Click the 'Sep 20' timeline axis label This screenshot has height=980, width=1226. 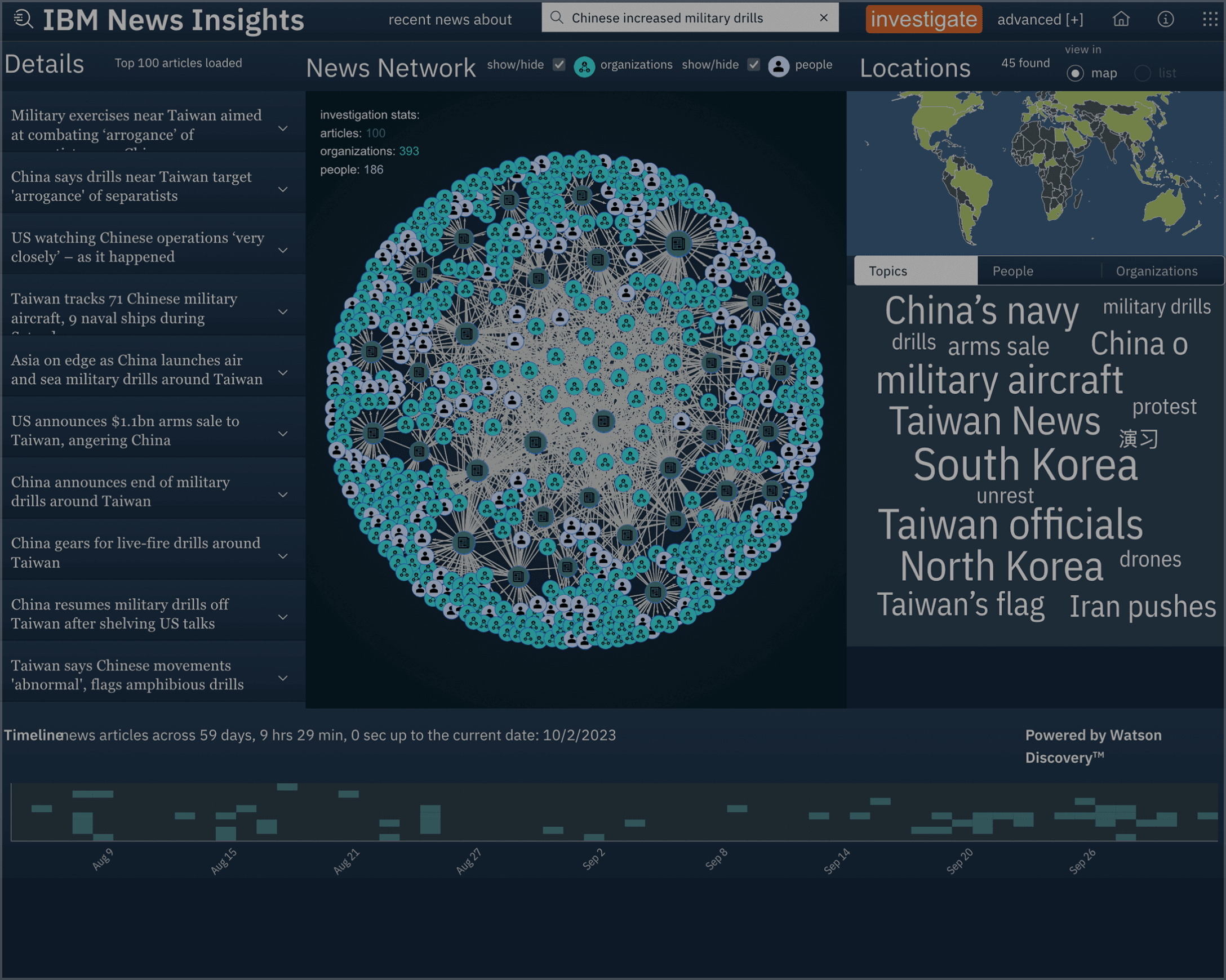pyautogui.click(x=960, y=861)
